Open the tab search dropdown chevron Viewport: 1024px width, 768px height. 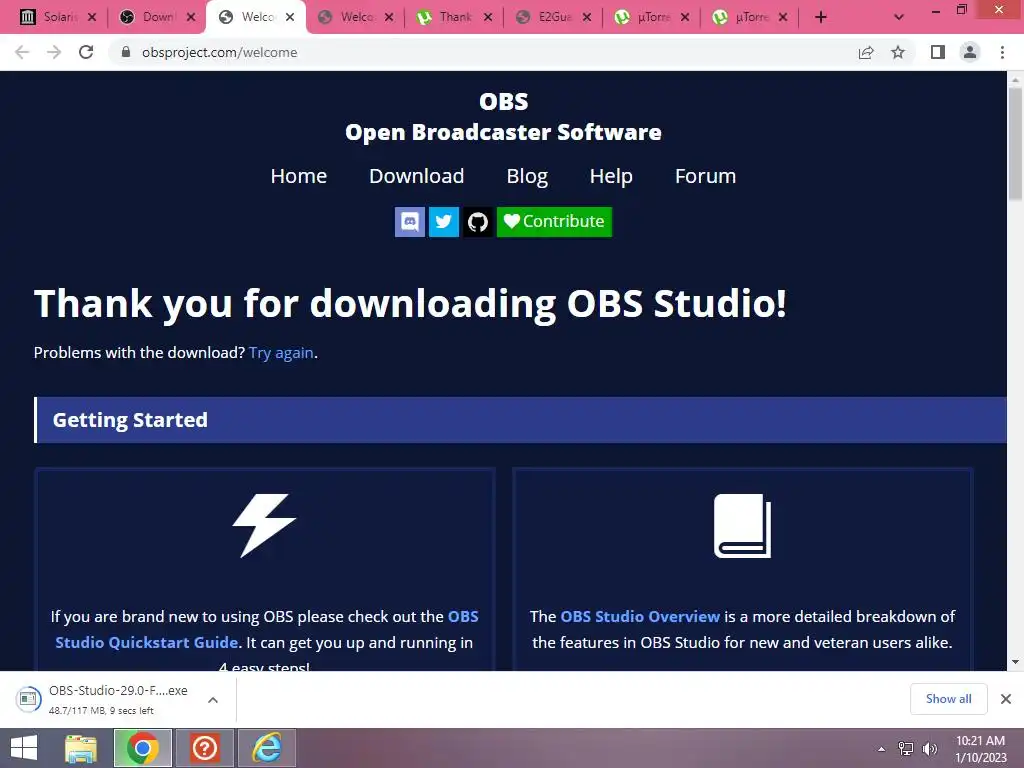click(x=899, y=18)
